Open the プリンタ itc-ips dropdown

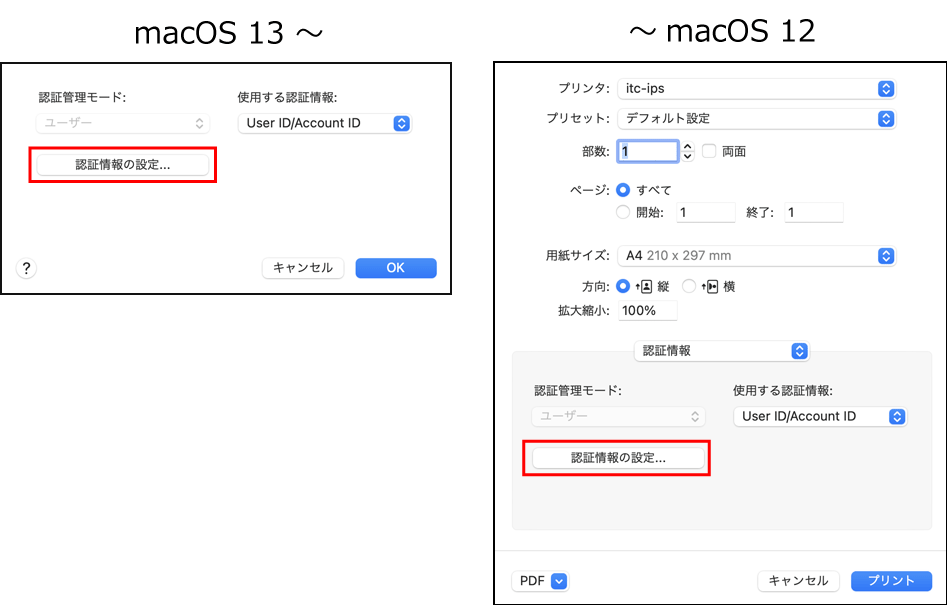(755, 89)
